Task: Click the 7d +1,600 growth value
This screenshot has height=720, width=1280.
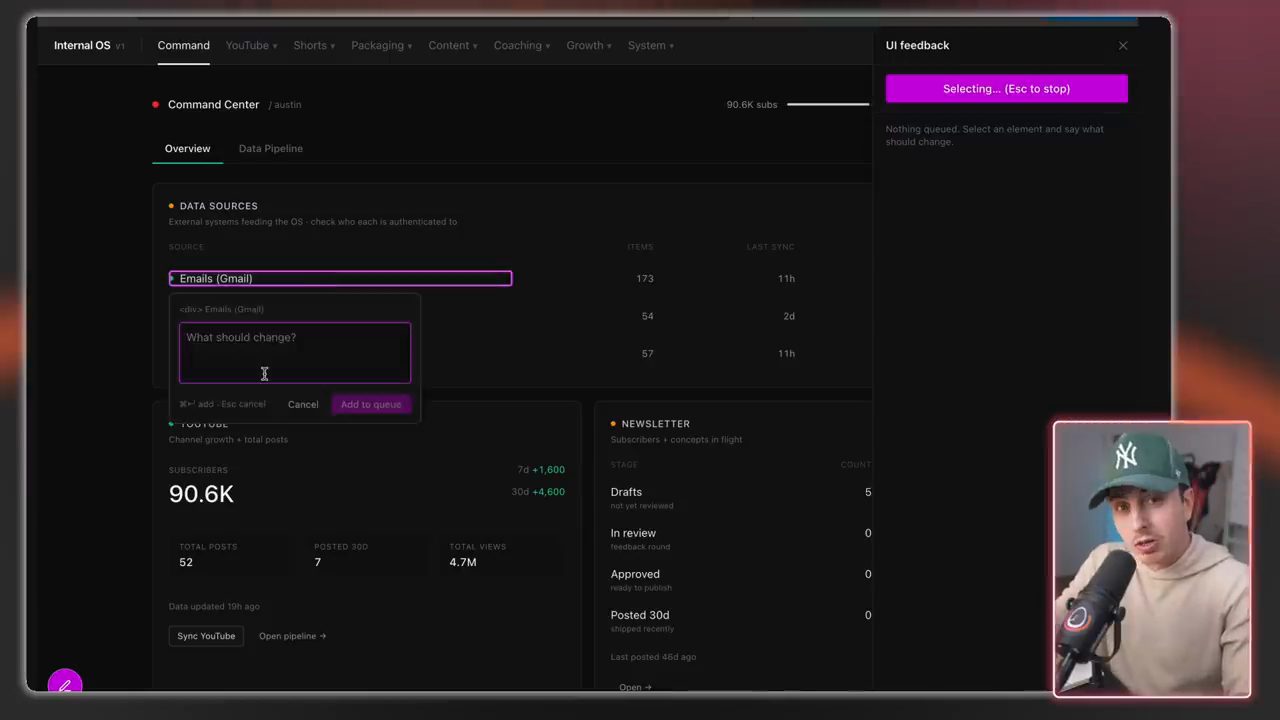Action: click(x=541, y=470)
